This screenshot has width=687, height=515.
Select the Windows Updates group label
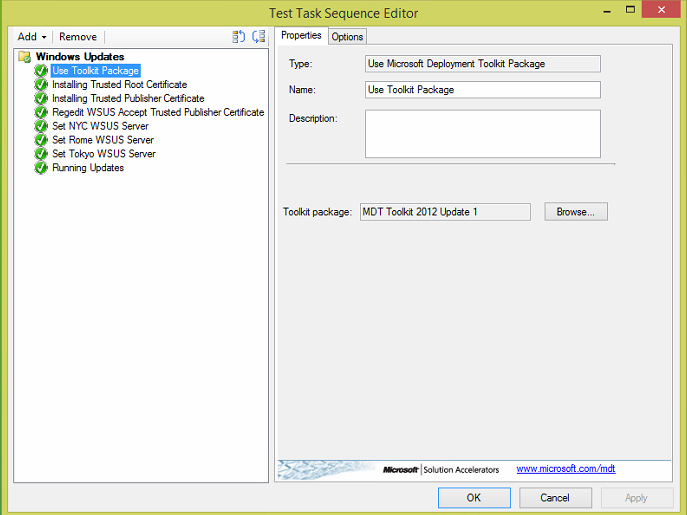pyautogui.click(x=80, y=57)
